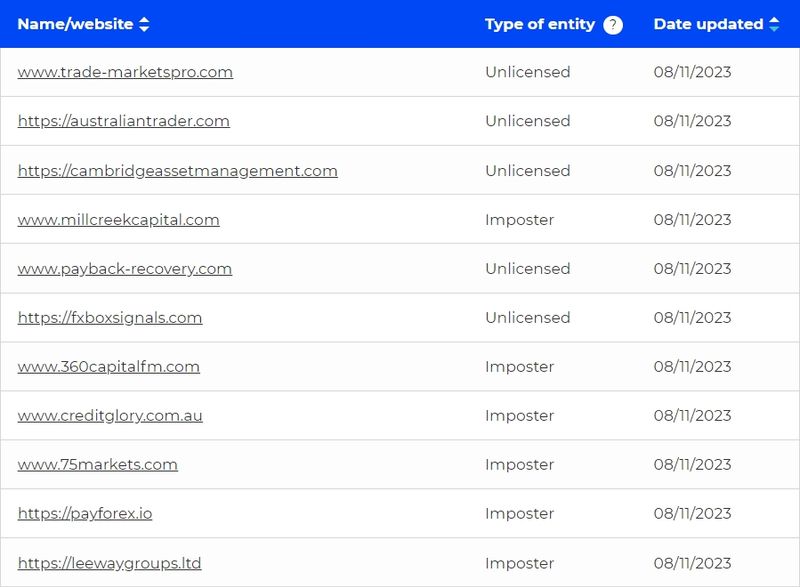Click the Unlicensed label in the fxboxsignals row
Viewport: 800px width, 587px height.
pos(528,318)
